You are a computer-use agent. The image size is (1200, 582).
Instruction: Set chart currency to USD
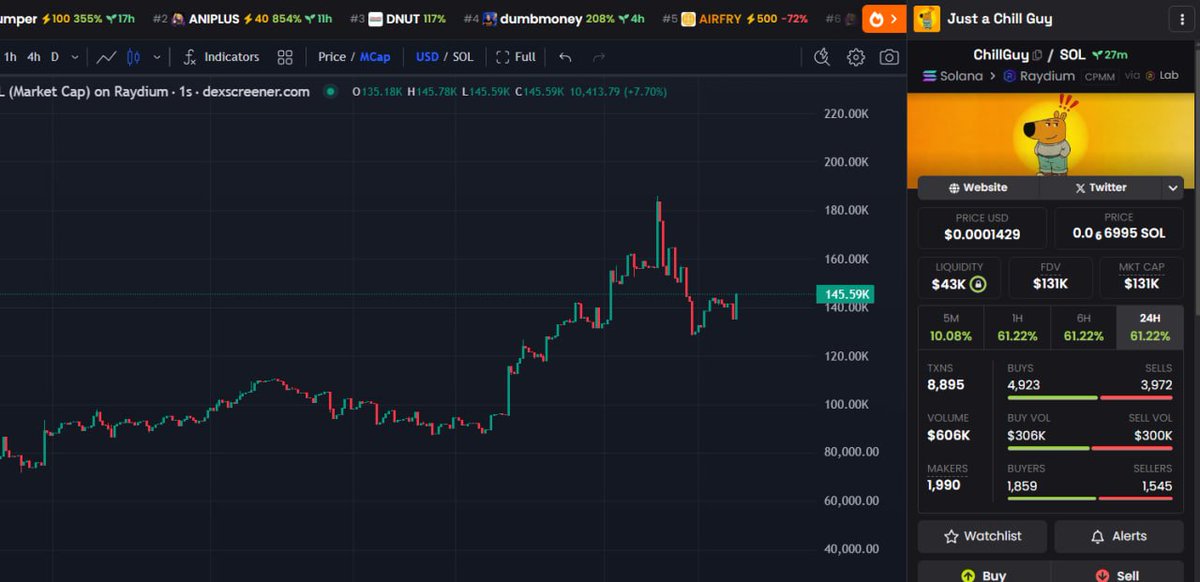(427, 57)
